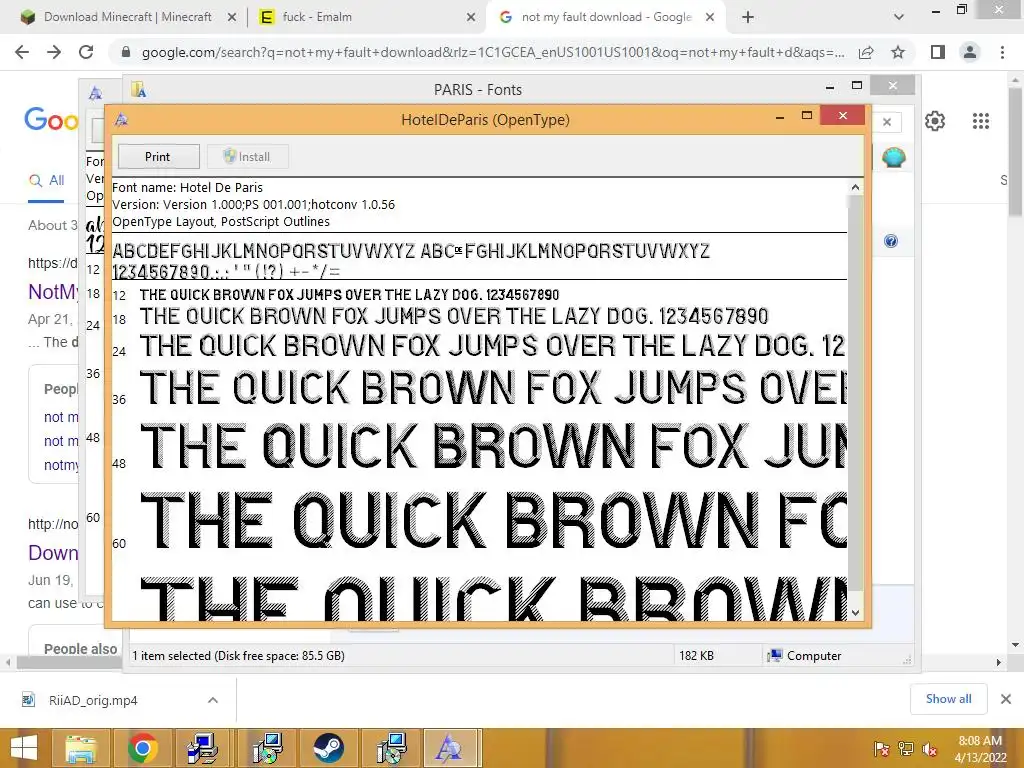Screen dimensions: 1024x768
Task: Click the address bar URL
Action: pyautogui.click(x=492, y=52)
